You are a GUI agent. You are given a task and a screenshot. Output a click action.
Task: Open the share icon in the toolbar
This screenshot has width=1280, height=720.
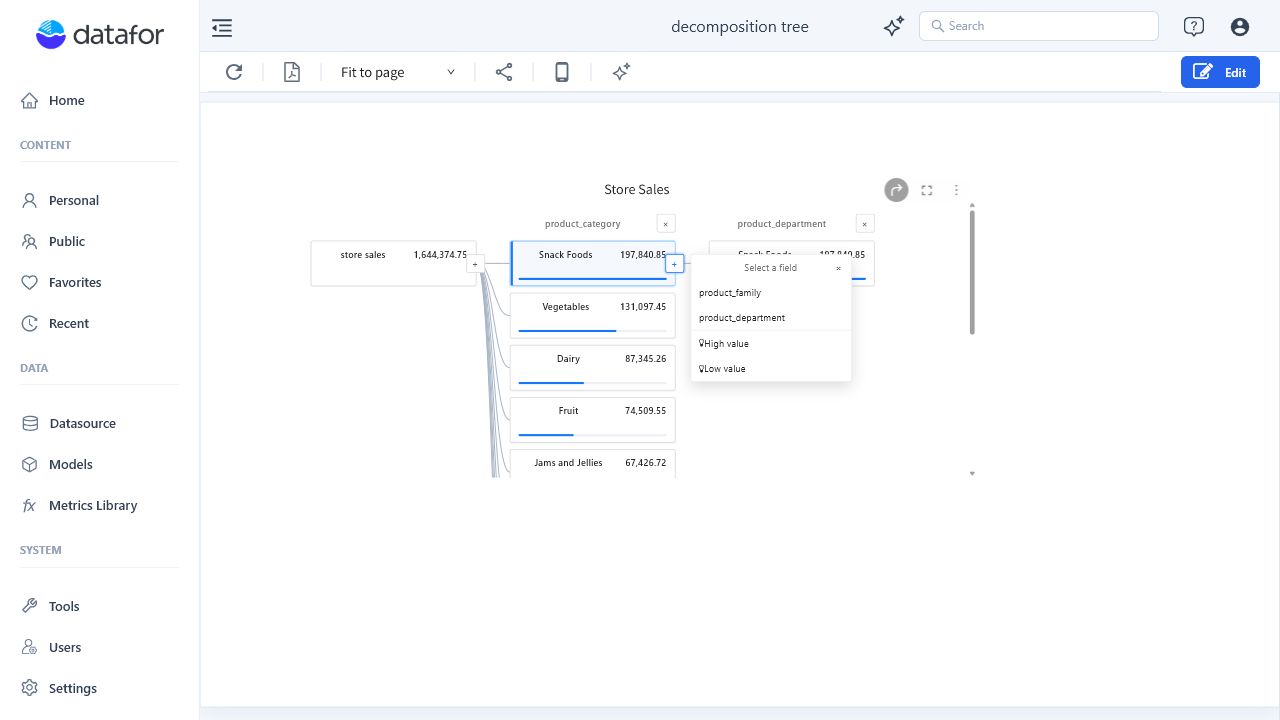click(504, 72)
